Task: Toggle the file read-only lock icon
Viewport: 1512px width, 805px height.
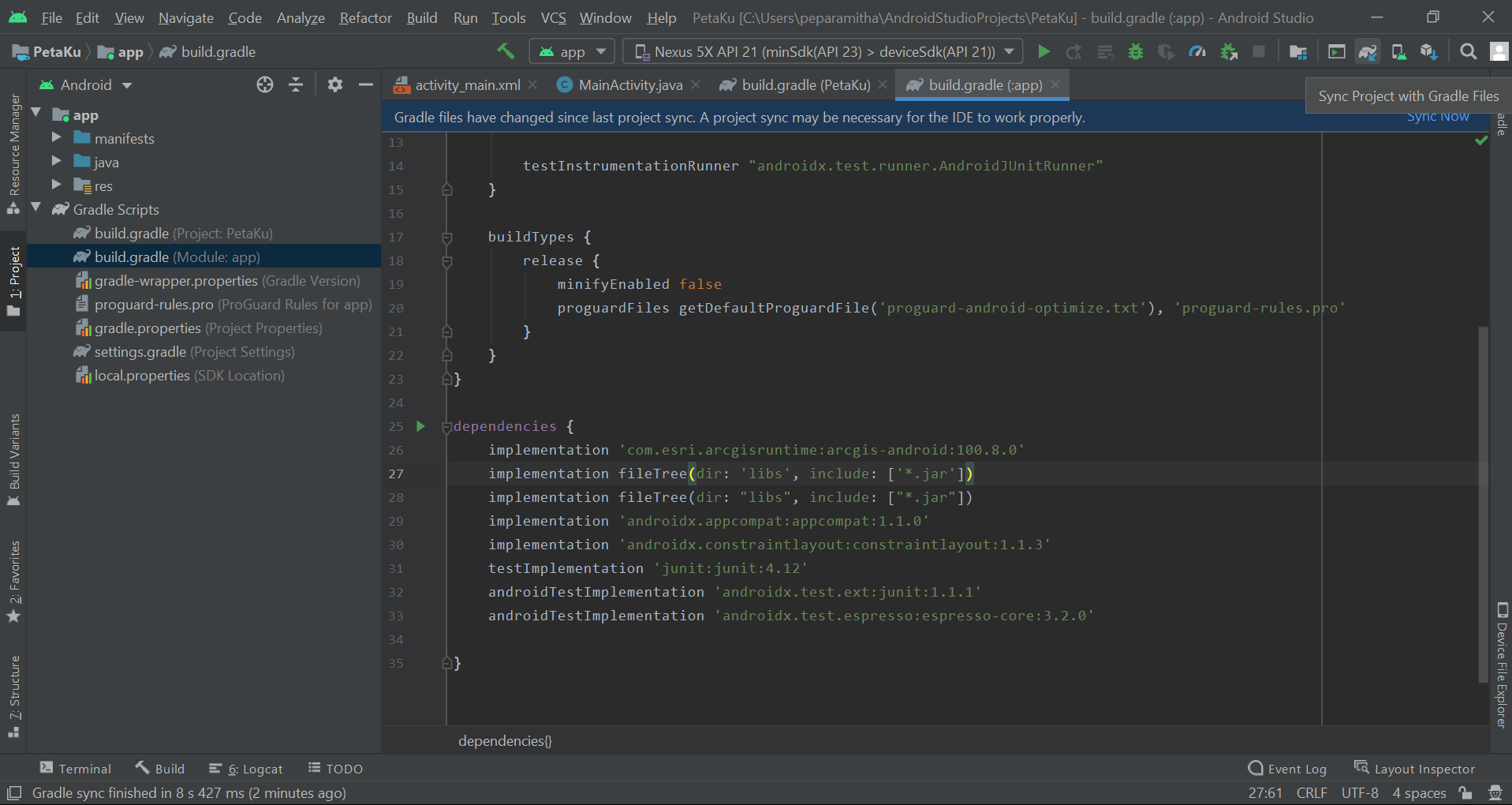Action: click(1465, 792)
